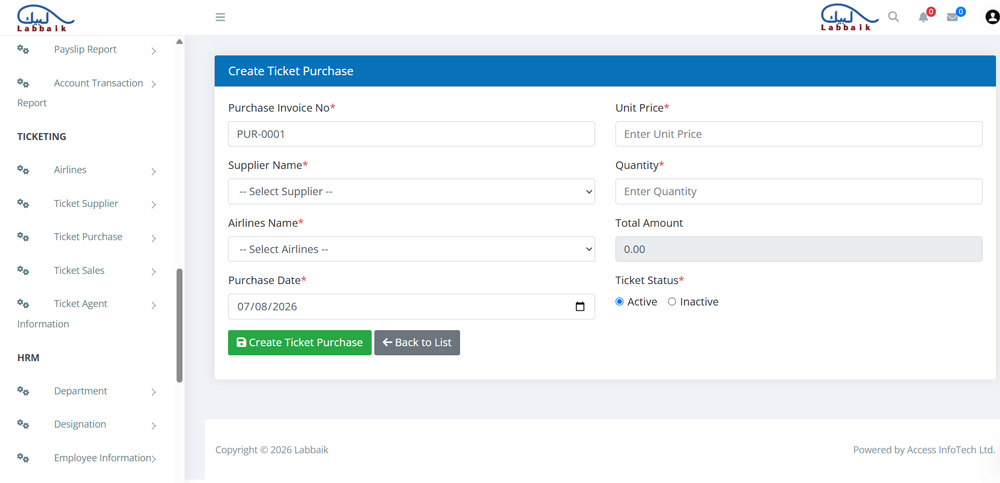Click the gear icon beside Department
Image resolution: width=1000 pixels, height=483 pixels.
point(23,390)
